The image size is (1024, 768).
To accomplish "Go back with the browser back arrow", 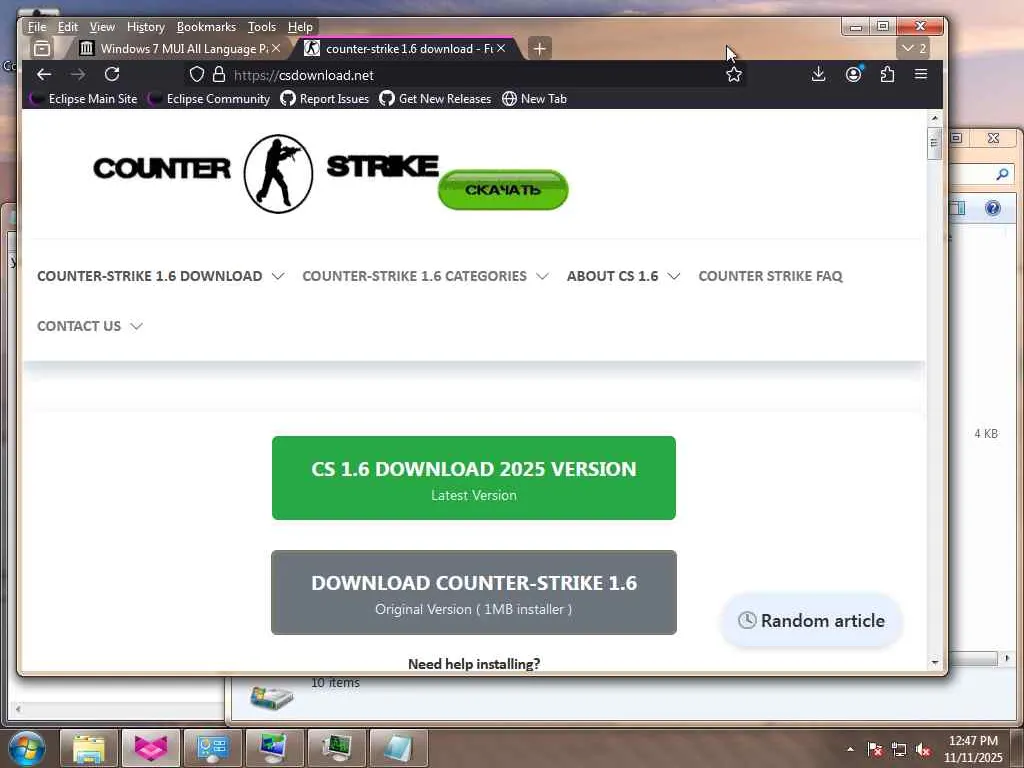I will click(44, 74).
